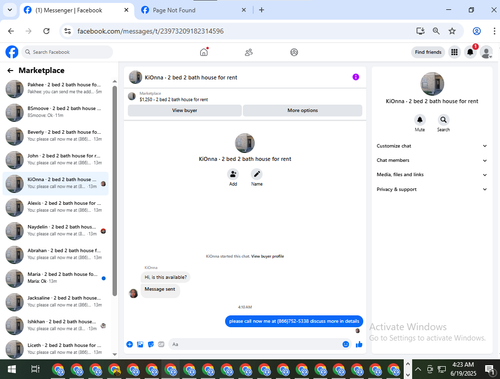
Task: Open John conversation
Action: (57, 159)
